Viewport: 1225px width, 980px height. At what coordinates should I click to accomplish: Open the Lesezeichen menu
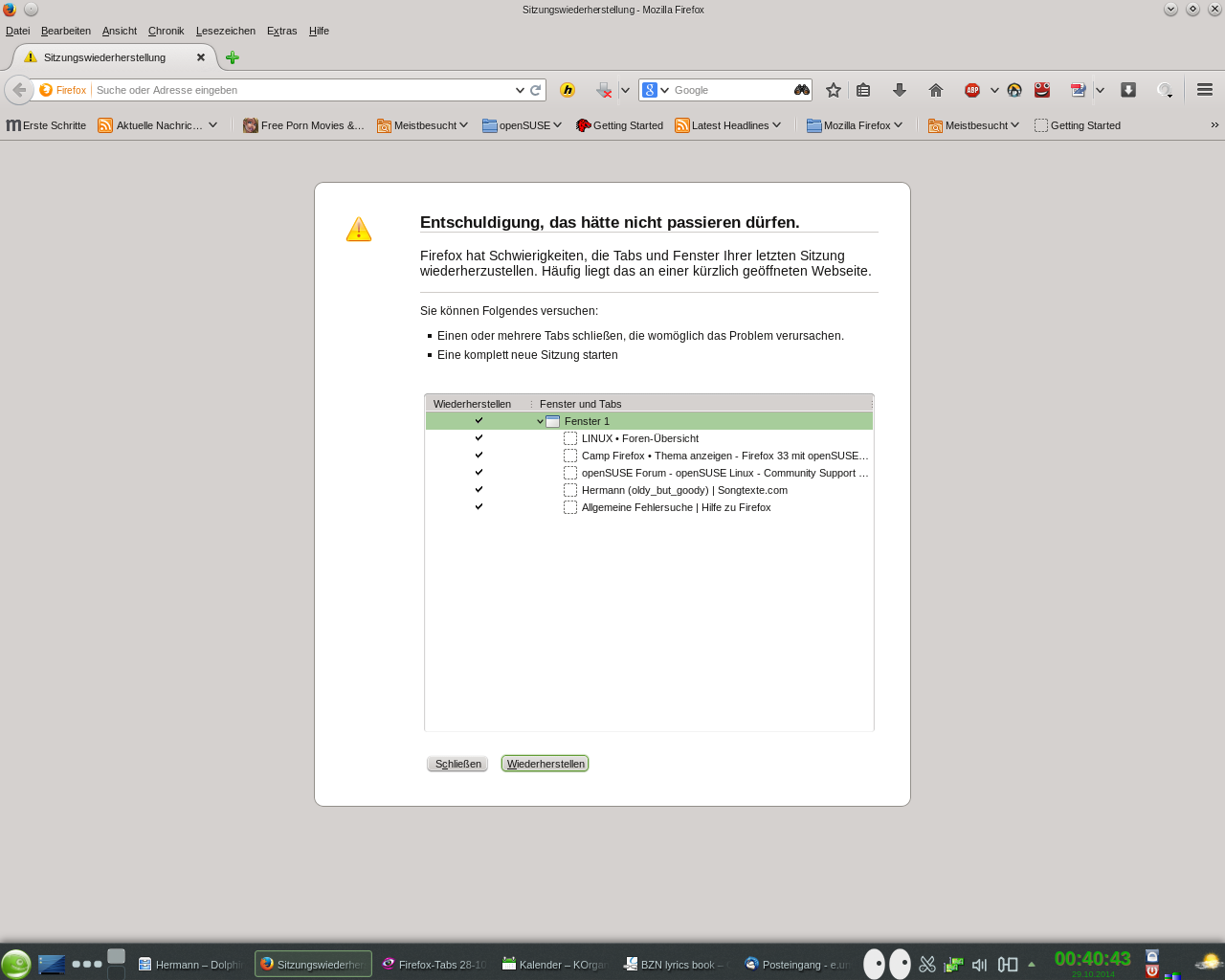pyautogui.click(x=225, y=31)
